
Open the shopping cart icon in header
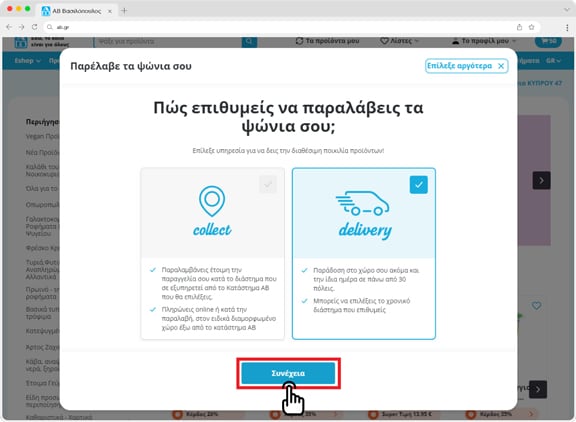coord(548,41)
